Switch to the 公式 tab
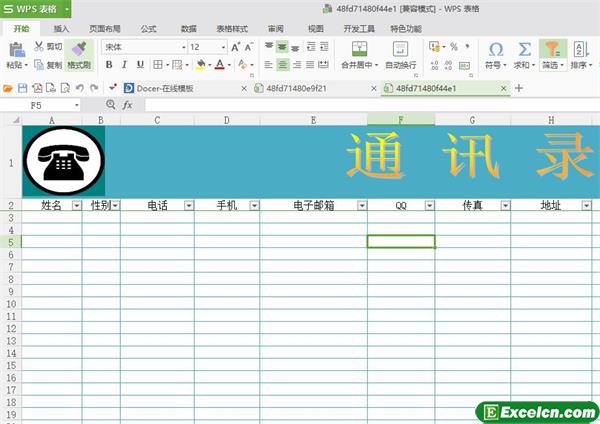Viewport: 600px width, 424px height. pos(148,29)
